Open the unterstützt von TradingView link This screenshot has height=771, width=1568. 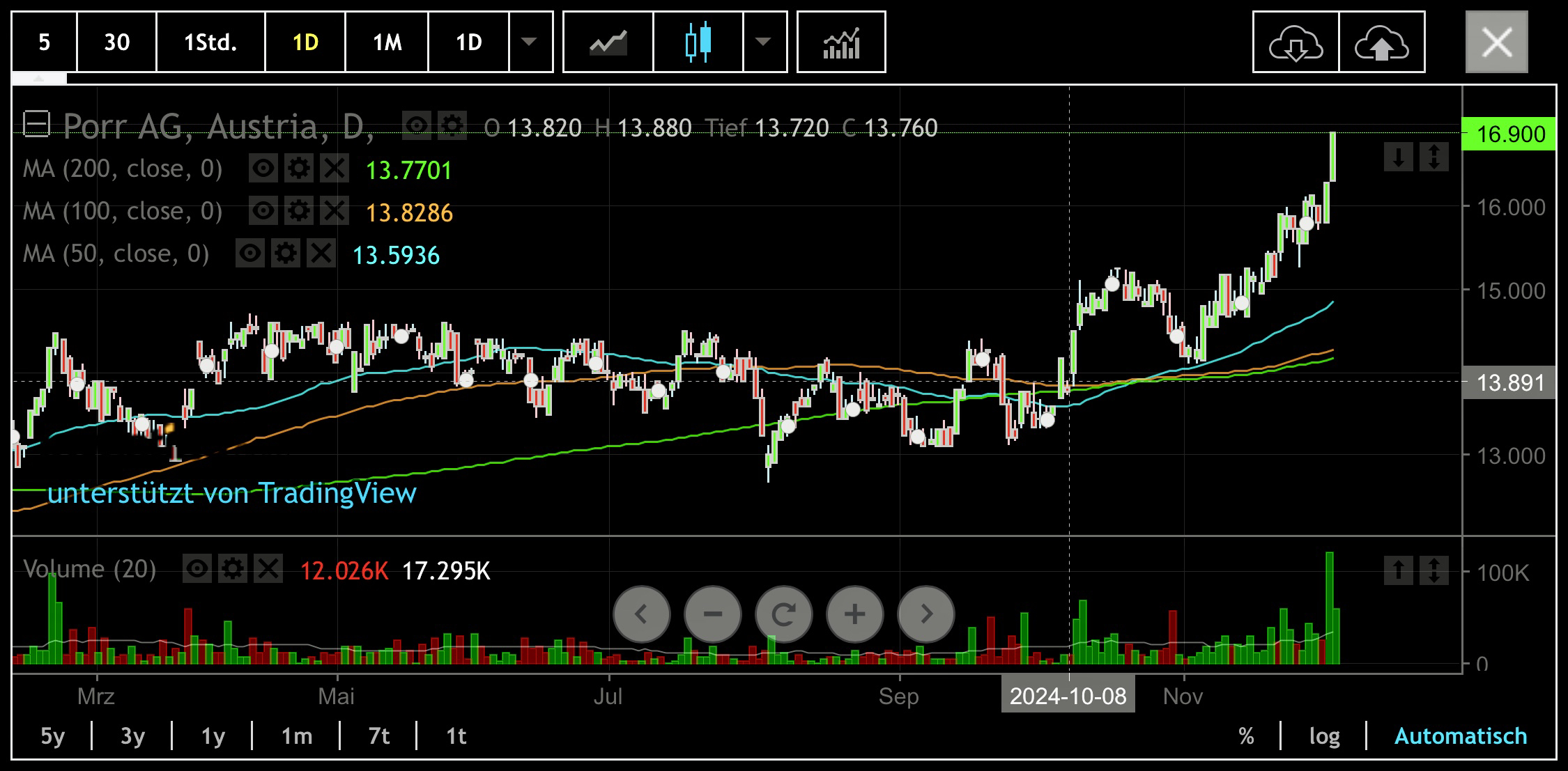(232, 493)
